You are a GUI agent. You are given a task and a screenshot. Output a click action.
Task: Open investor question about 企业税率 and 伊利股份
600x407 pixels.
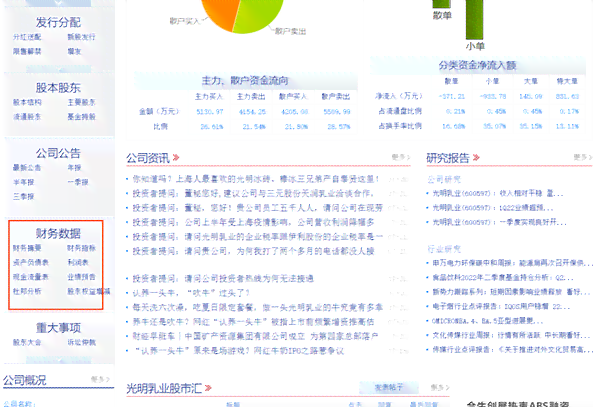point(258,237)
